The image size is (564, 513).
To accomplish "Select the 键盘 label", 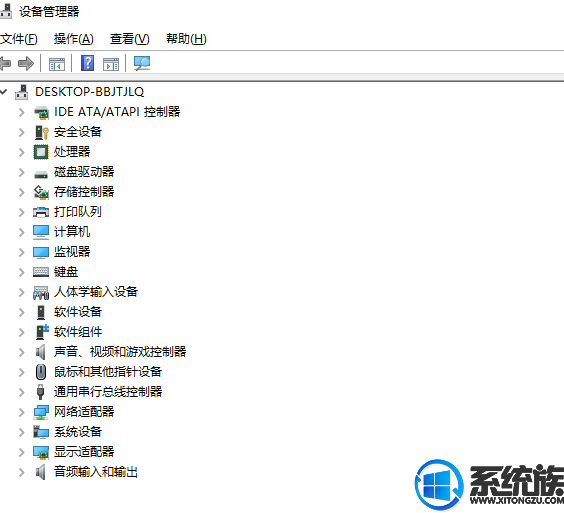I will pyautogui.click(x=66, y=272).
